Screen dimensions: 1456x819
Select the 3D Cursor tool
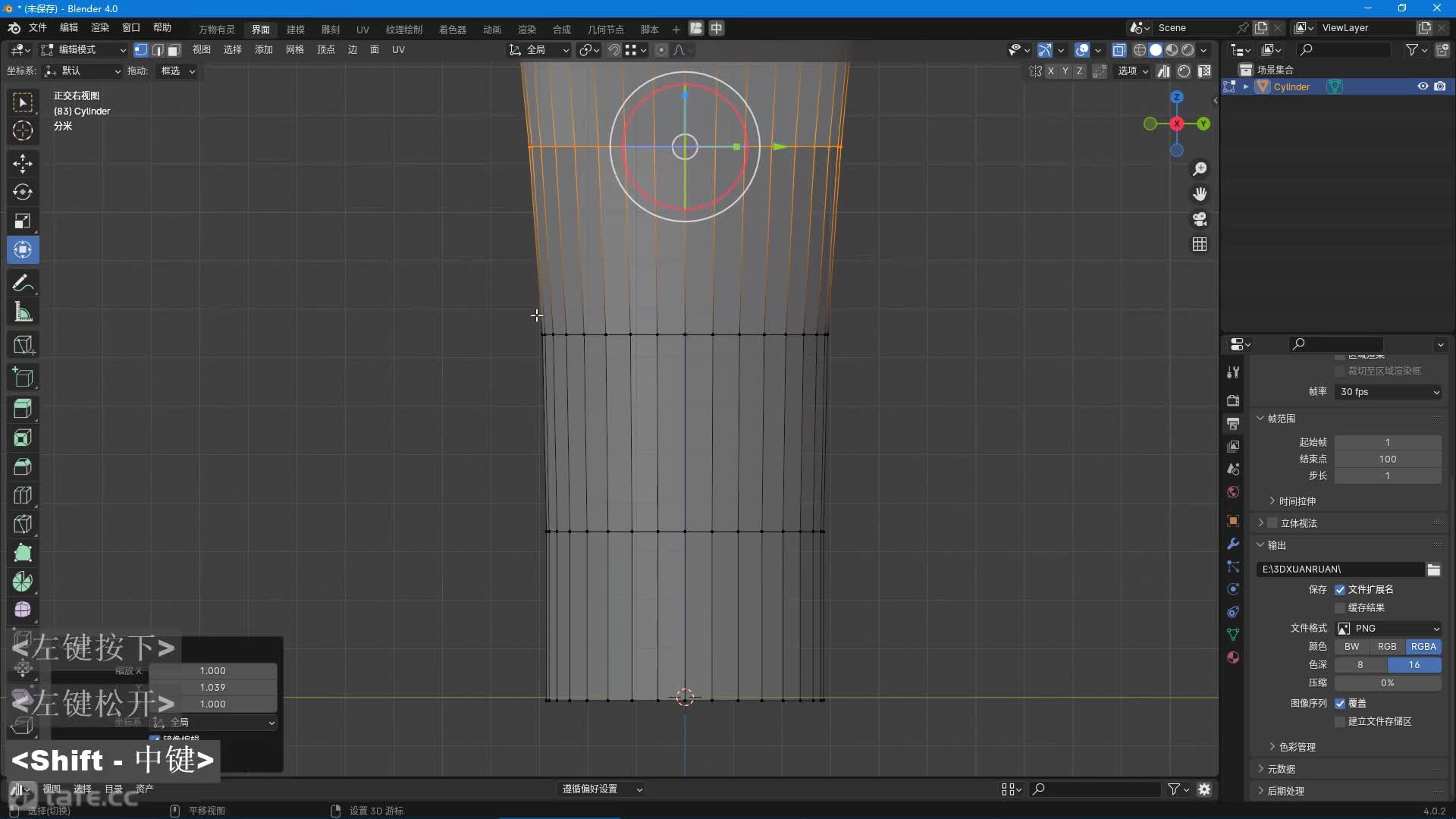[x=23, y=130]
